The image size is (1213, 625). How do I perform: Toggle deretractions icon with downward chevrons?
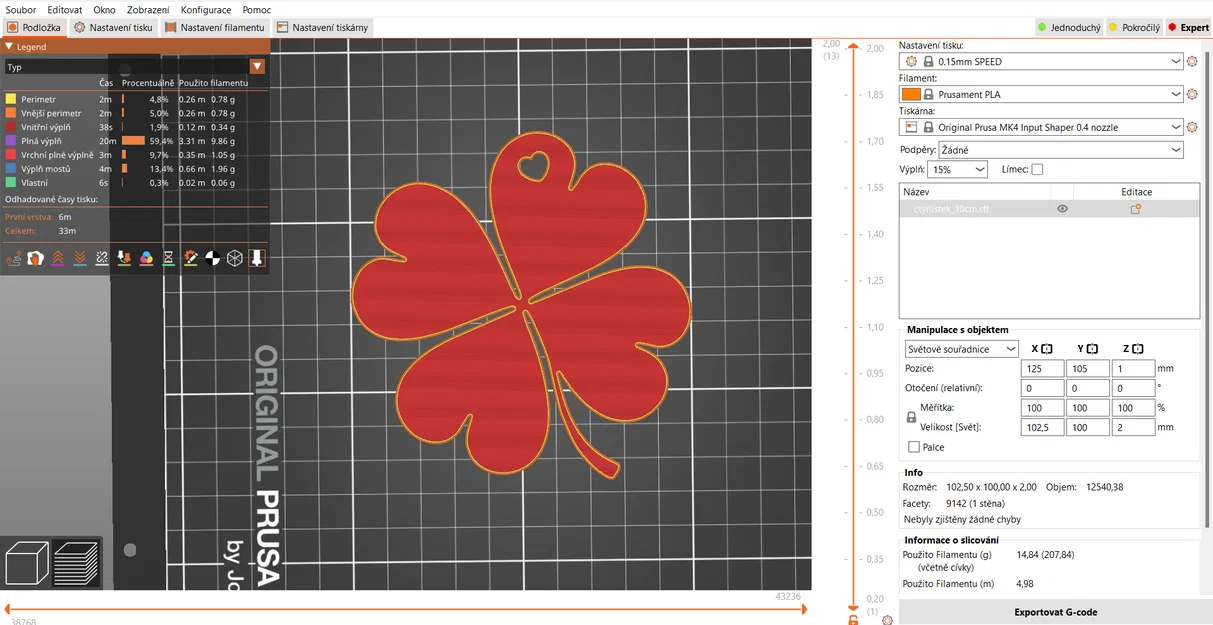pos(80,258)
